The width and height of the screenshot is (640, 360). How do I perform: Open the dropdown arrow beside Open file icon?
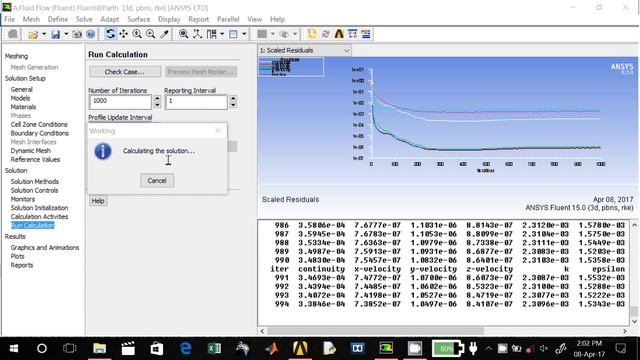pos(44,34)
